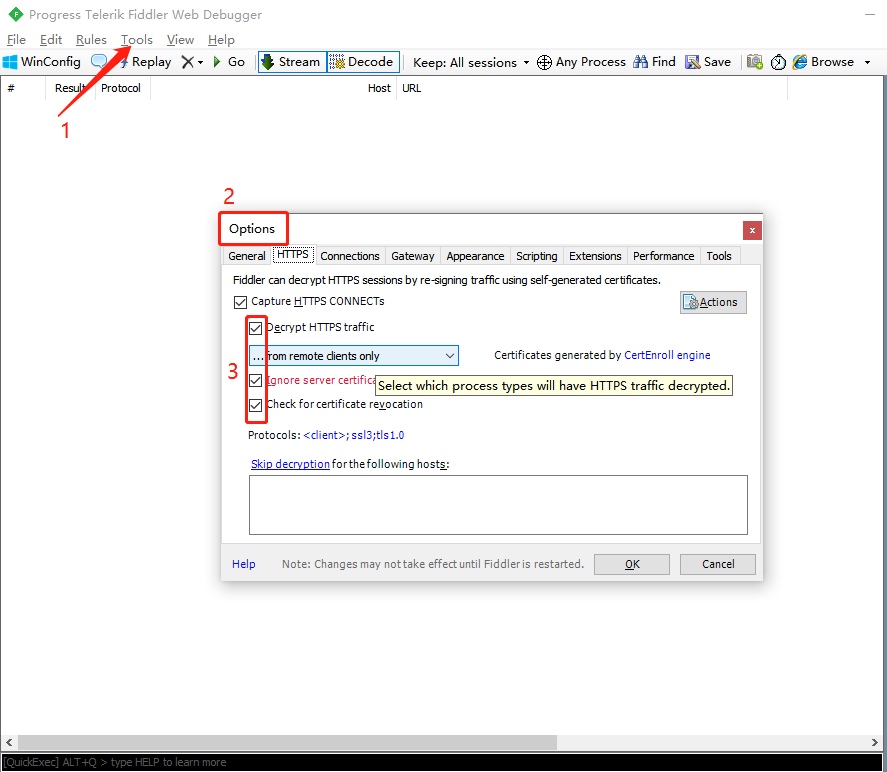The height and width of the screenshot is (772, 887).
Task: Click the Actions button
Action: pos(713,302)
